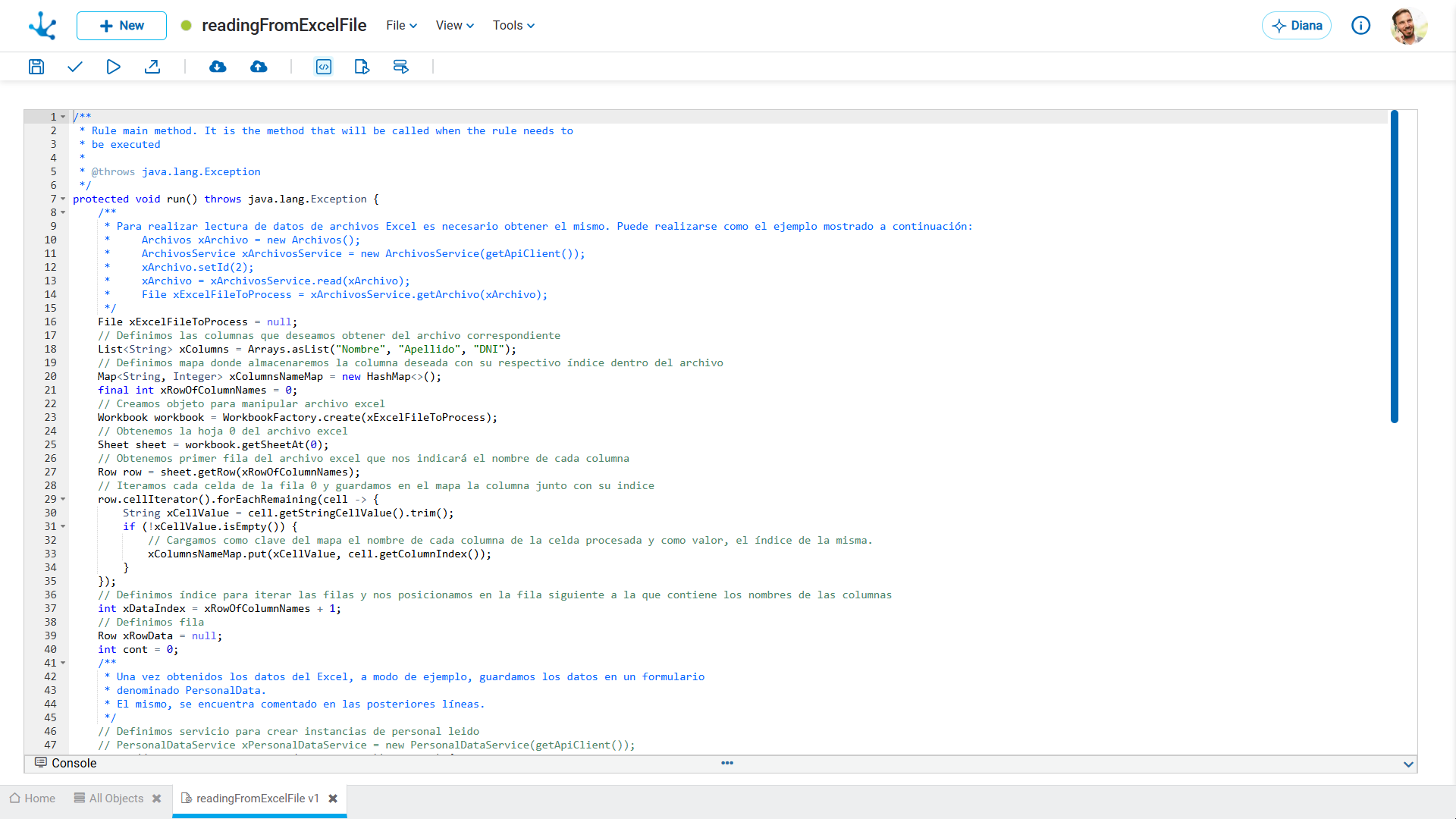Click the application logo icon
The image size is (1456, 819).
[42, 26]
